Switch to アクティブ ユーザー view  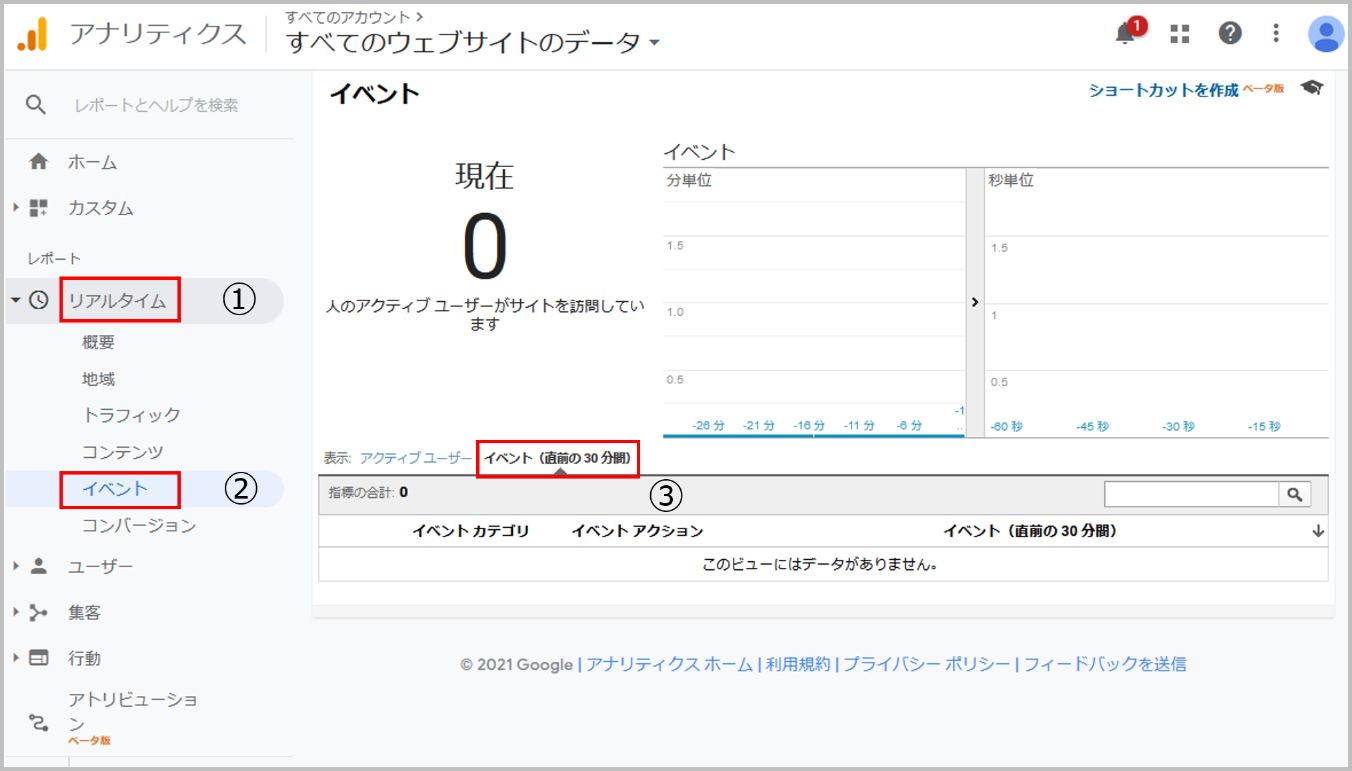pos(415,457)
